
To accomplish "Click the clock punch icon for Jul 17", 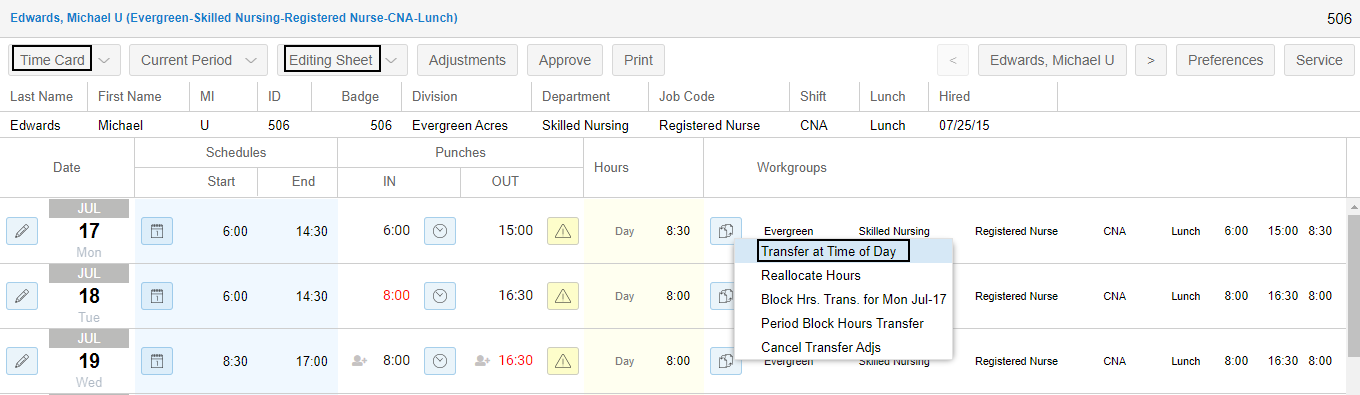I will 440,231.
